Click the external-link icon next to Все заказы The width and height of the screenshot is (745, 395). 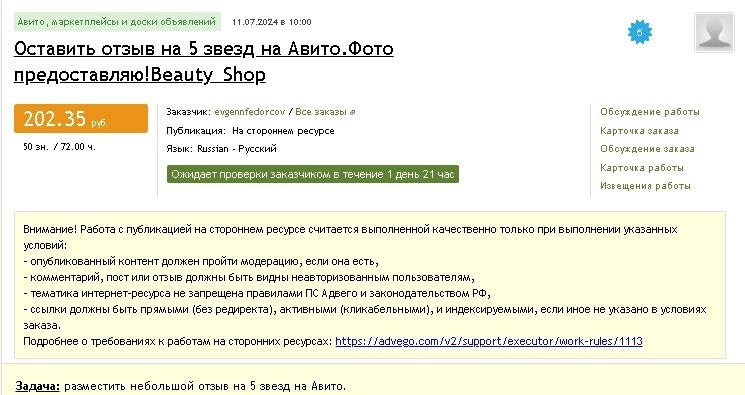point(353,113)
